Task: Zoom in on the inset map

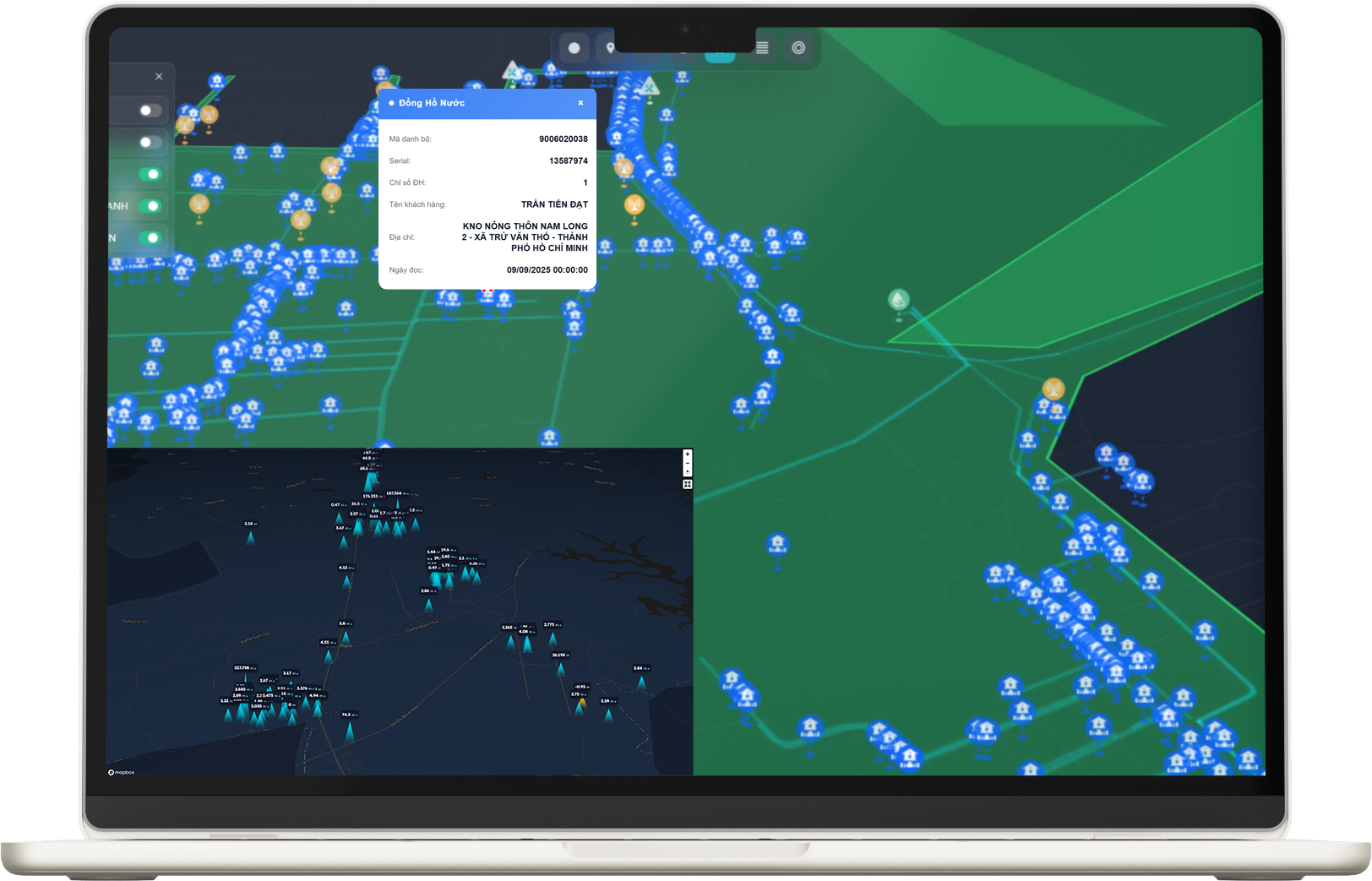Action: click(687, 454)
